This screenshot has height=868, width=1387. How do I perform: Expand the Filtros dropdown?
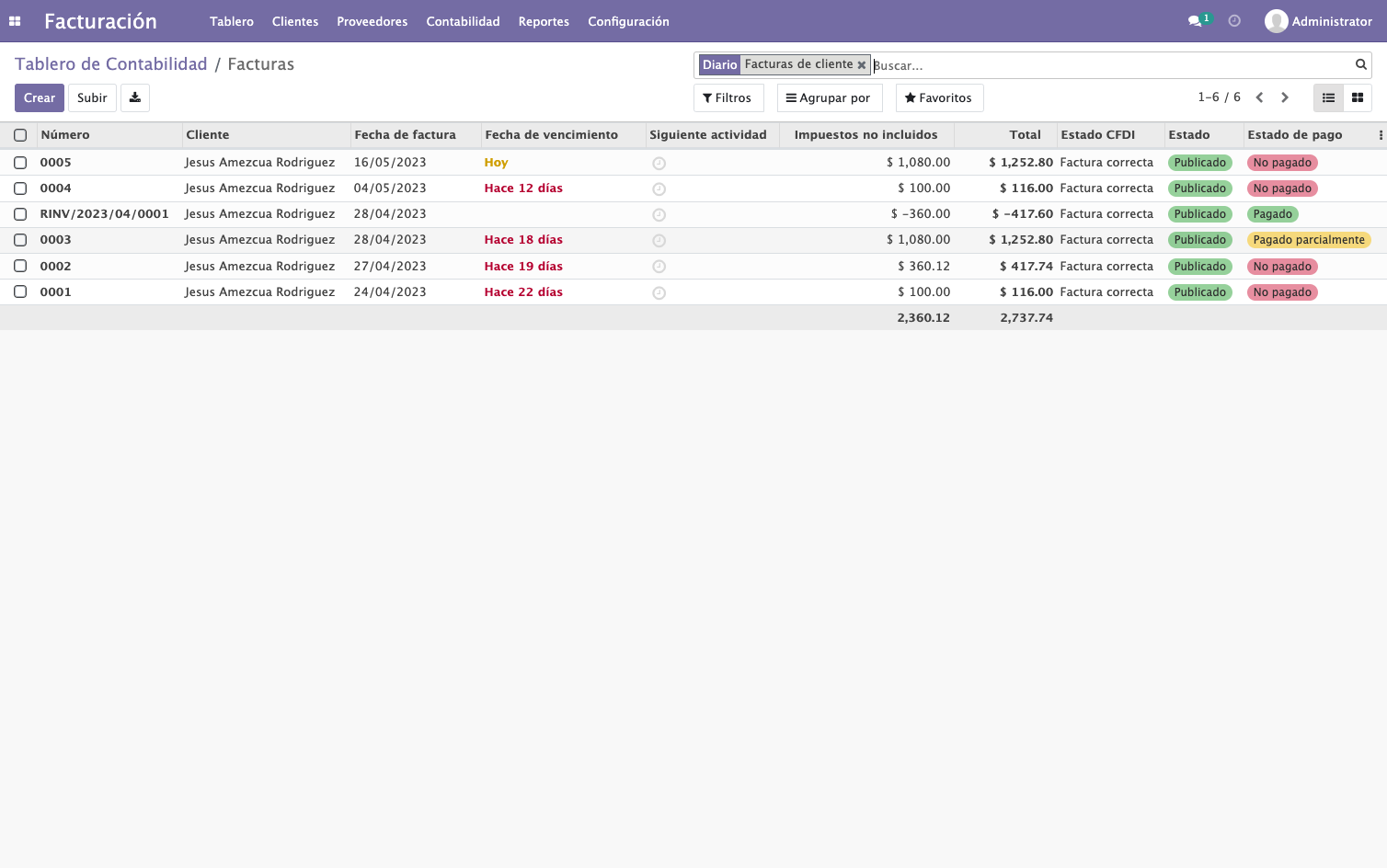tap(728, 97)
